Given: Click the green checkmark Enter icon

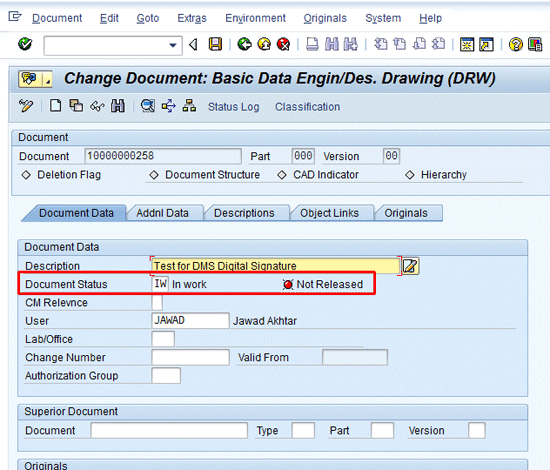Looking at the screenshot, I should tap(25, 45).
